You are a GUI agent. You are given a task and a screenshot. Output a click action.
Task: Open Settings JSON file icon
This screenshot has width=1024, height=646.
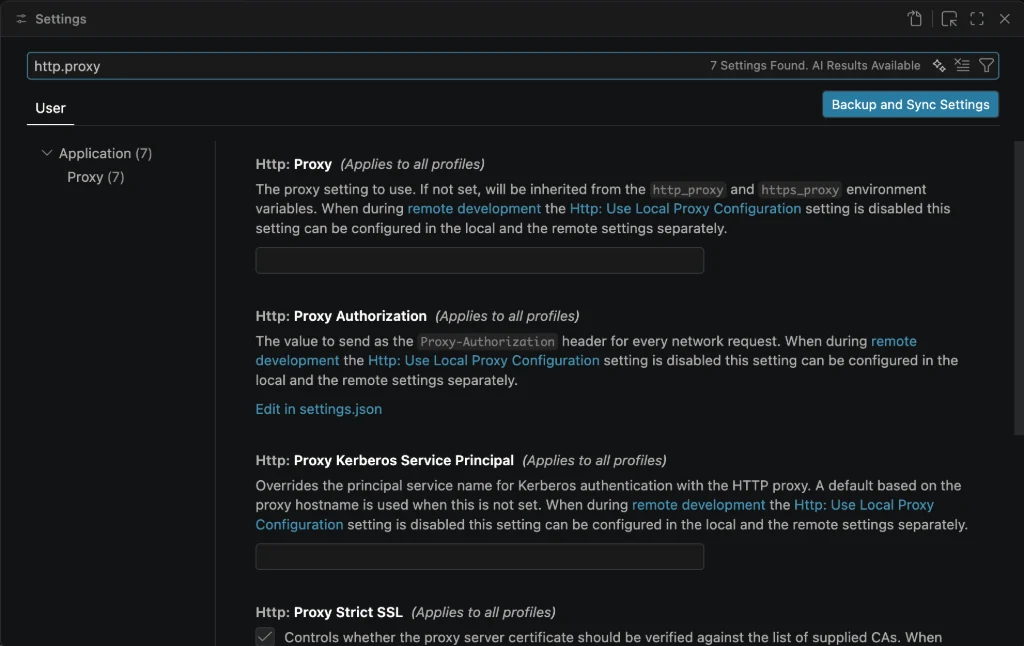pos(915,19)
